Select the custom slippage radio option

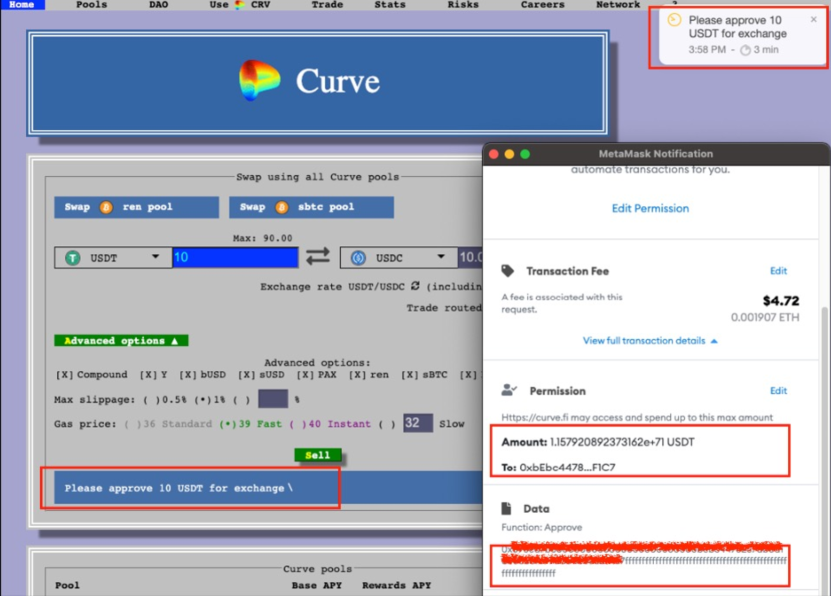coord(241,399)
